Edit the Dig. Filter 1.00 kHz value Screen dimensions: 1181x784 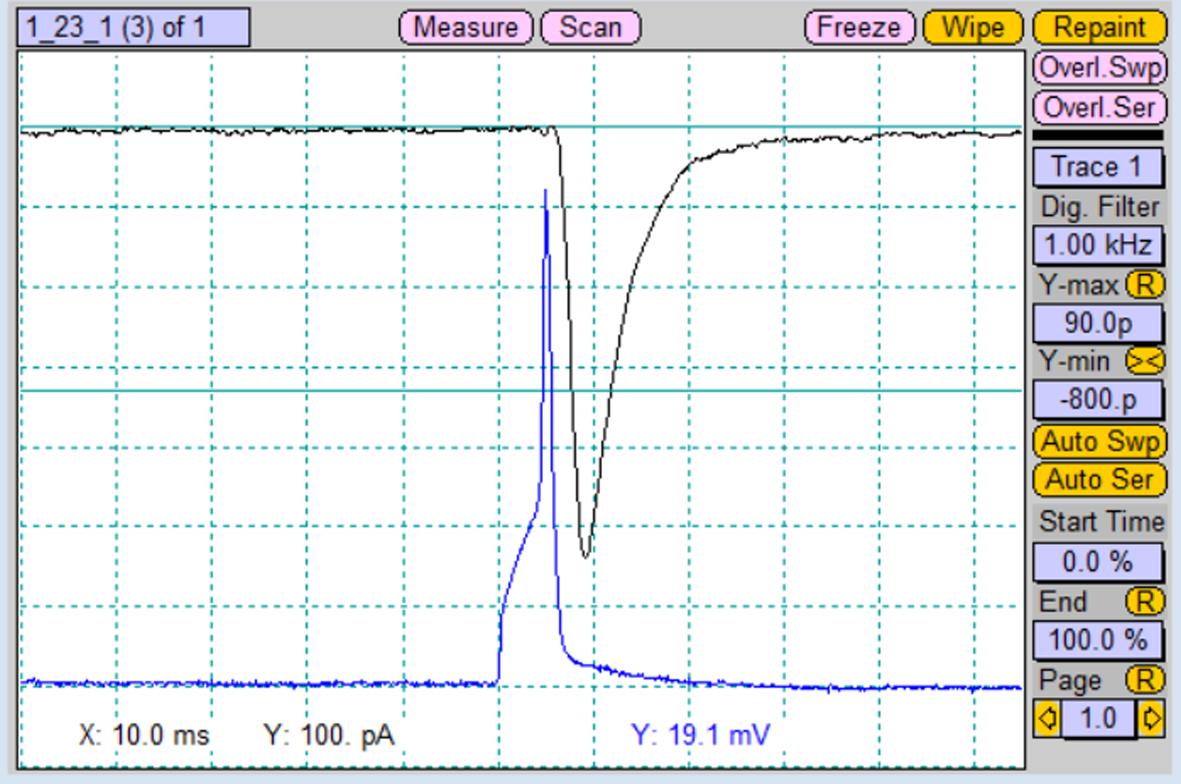click(x=1097, y=245)
